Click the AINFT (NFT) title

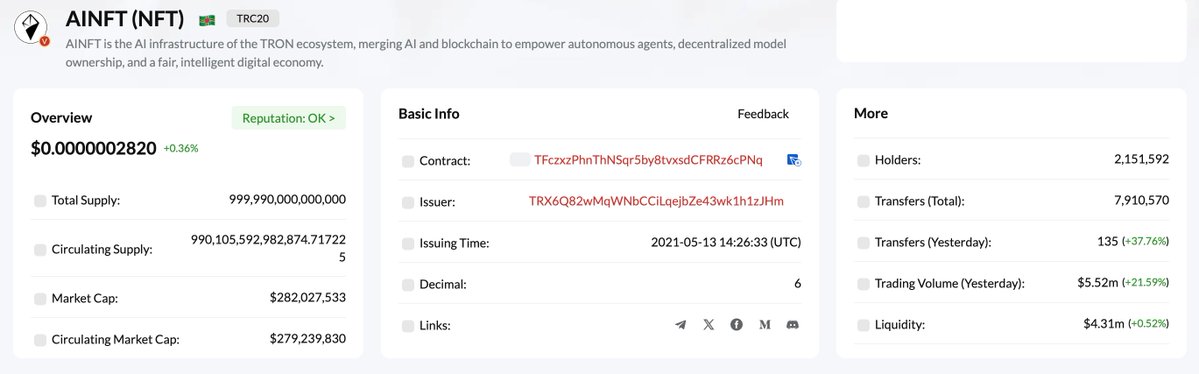(125, 18)
